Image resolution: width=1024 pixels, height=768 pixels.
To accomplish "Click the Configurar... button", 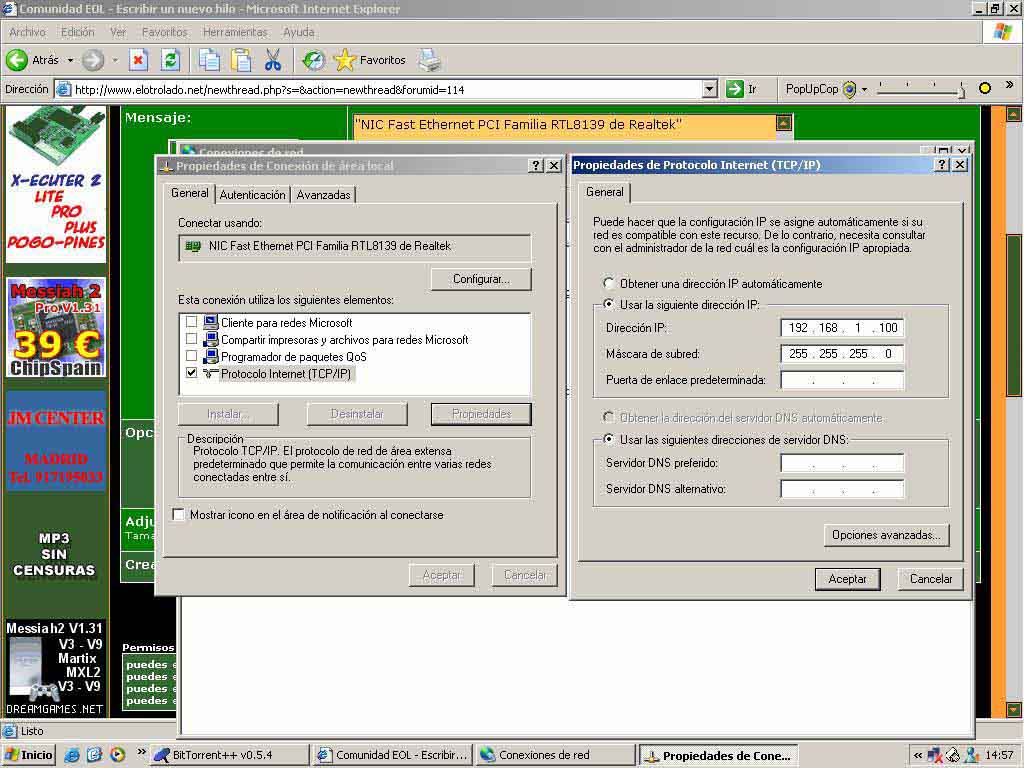I will point(481,279).
